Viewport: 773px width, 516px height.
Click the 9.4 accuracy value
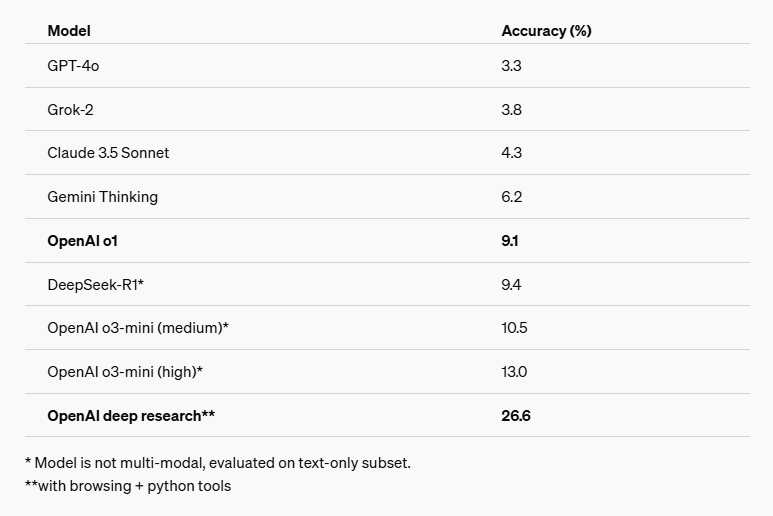pyautogui.click(x=511, y=285)
